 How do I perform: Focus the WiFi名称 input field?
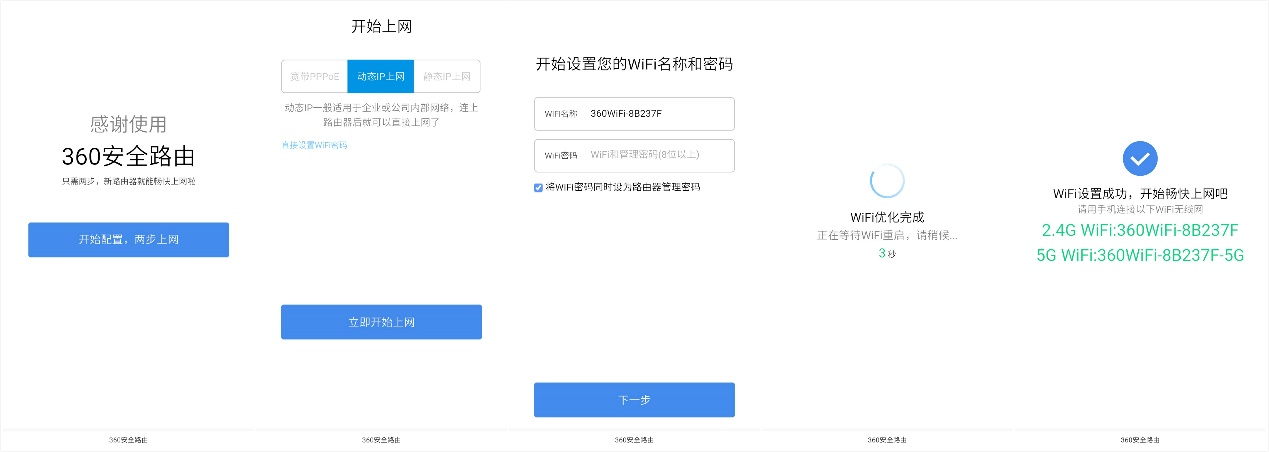coord(660,114)
